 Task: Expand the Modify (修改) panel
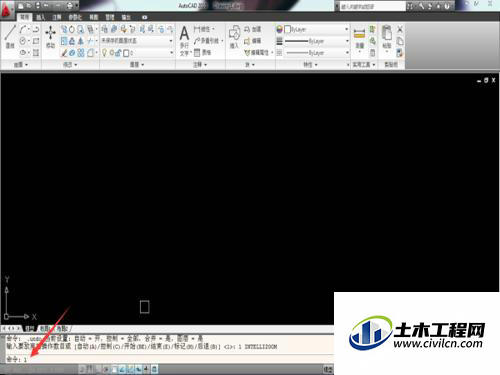coord(70,65)
